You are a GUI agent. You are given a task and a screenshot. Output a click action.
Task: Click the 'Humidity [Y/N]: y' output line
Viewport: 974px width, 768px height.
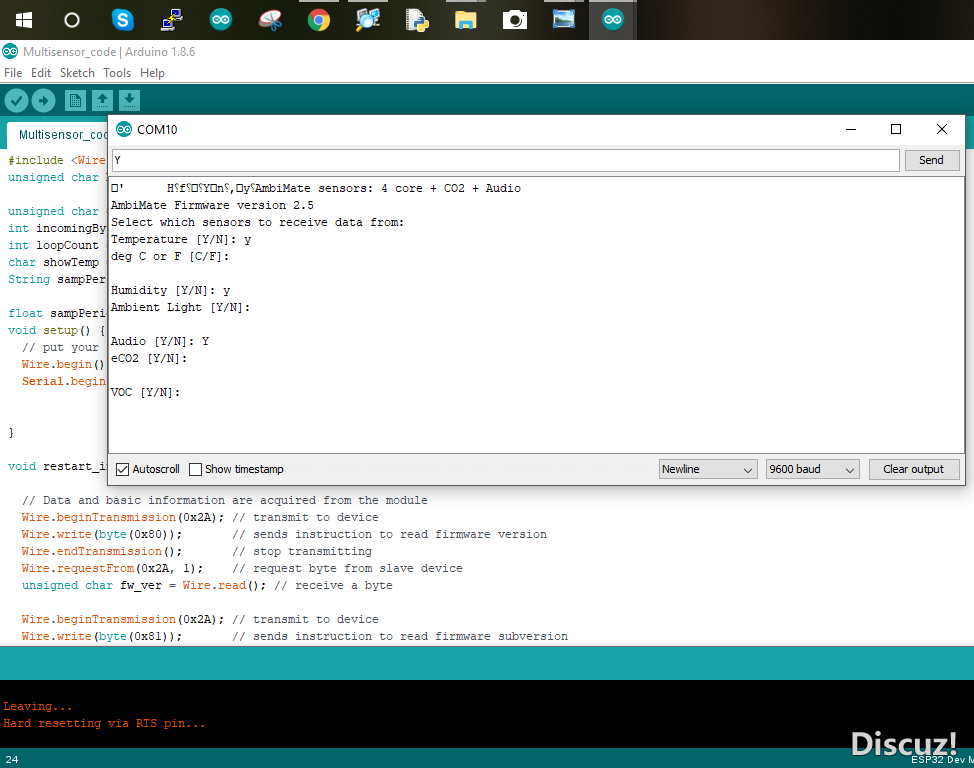click(170, 290)
